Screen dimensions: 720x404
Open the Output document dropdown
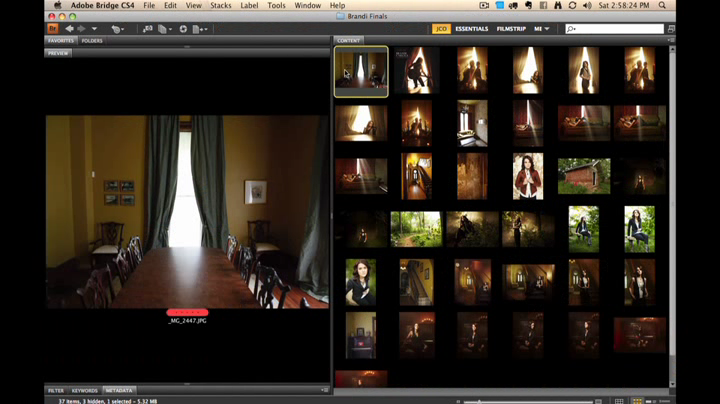[200, 29]
